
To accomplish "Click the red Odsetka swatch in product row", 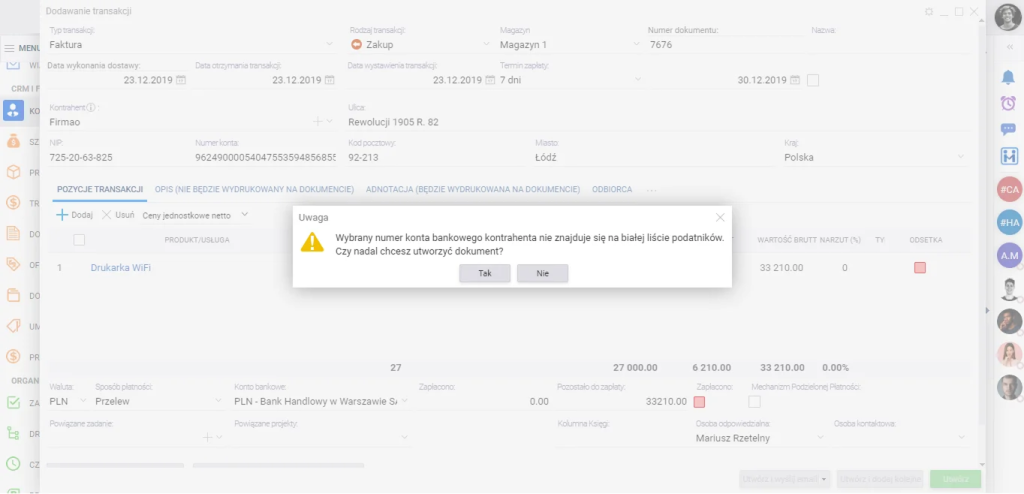I will click(x=919, y=268).
